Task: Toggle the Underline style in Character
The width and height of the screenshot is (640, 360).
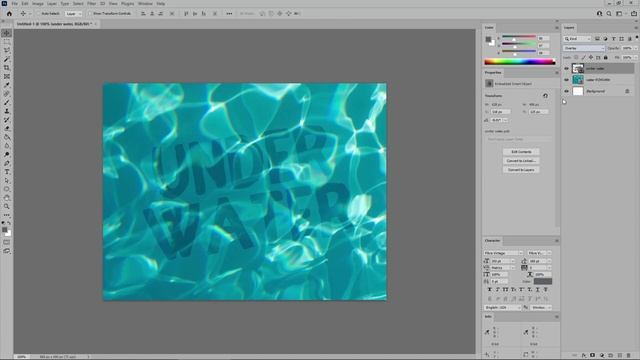Action: pos(538,289)
